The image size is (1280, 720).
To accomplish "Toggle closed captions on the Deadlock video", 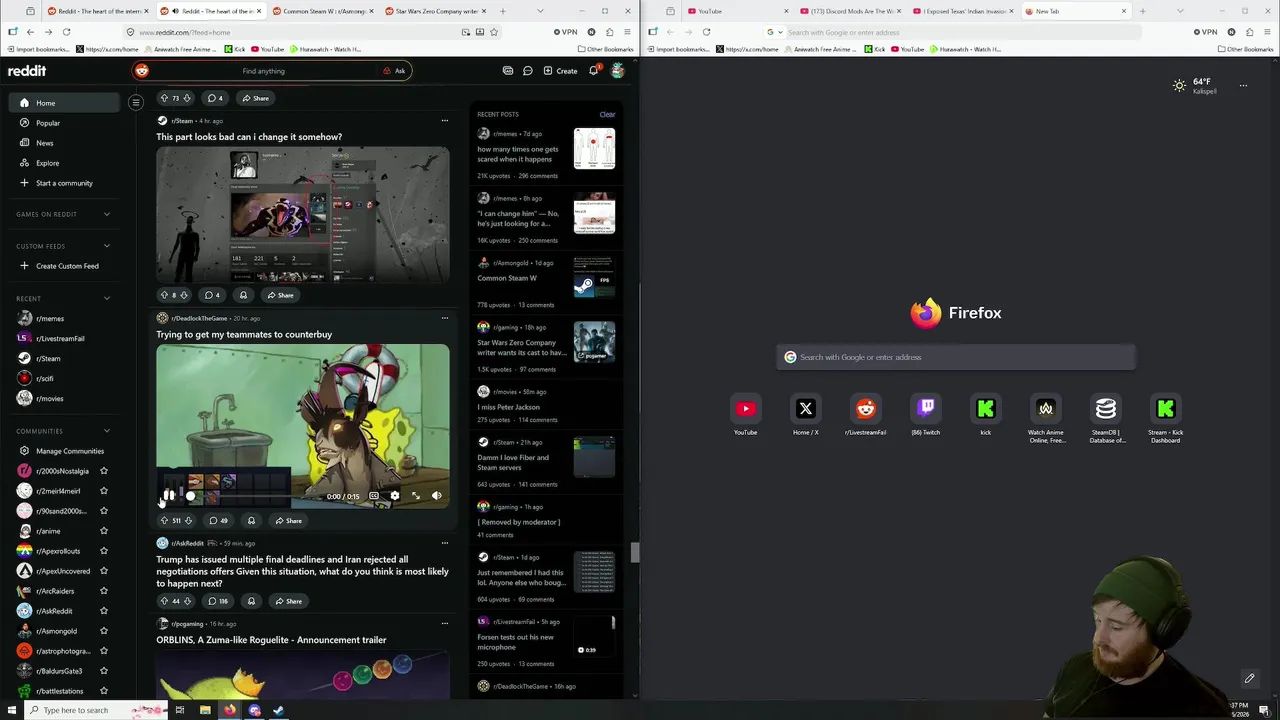I will 374,496.
